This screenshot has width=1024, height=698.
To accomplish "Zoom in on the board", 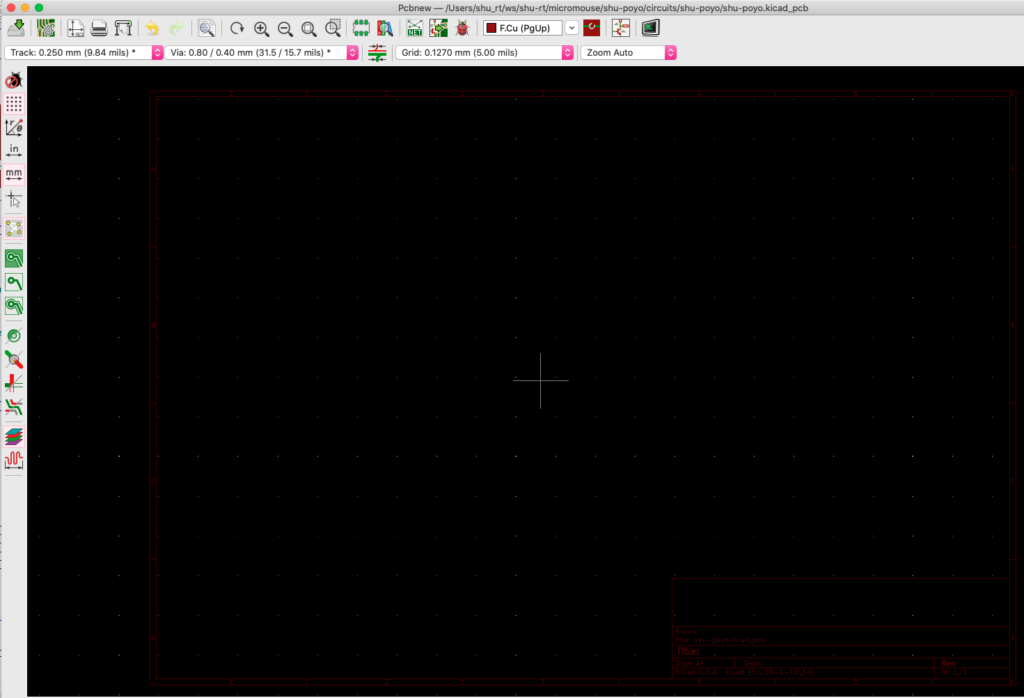I will [261, 28].
